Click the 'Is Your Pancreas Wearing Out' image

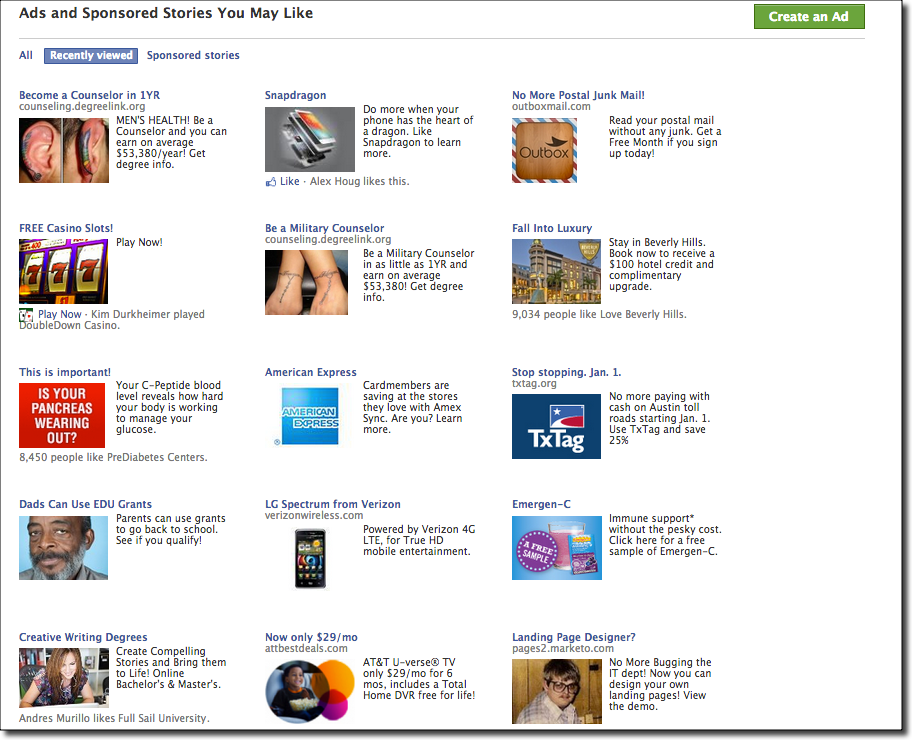pyautogui.click(x=62, y=416)
